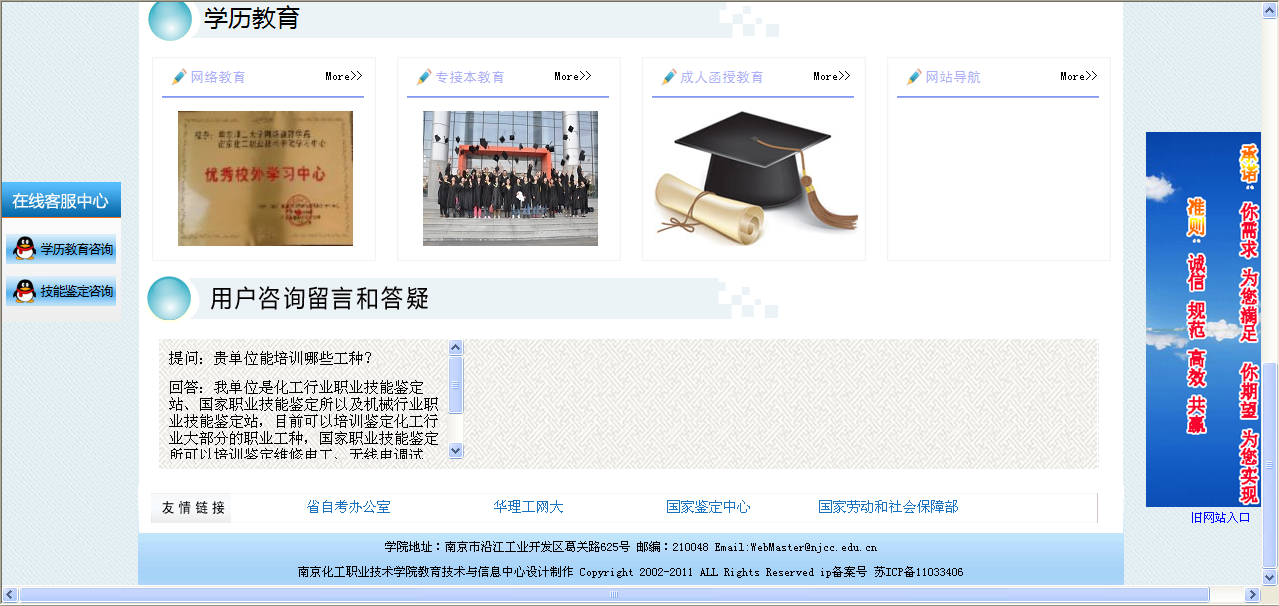
Task: Click the QQ penguin icon for 学历教育咨询
Action: pos(25,249)
